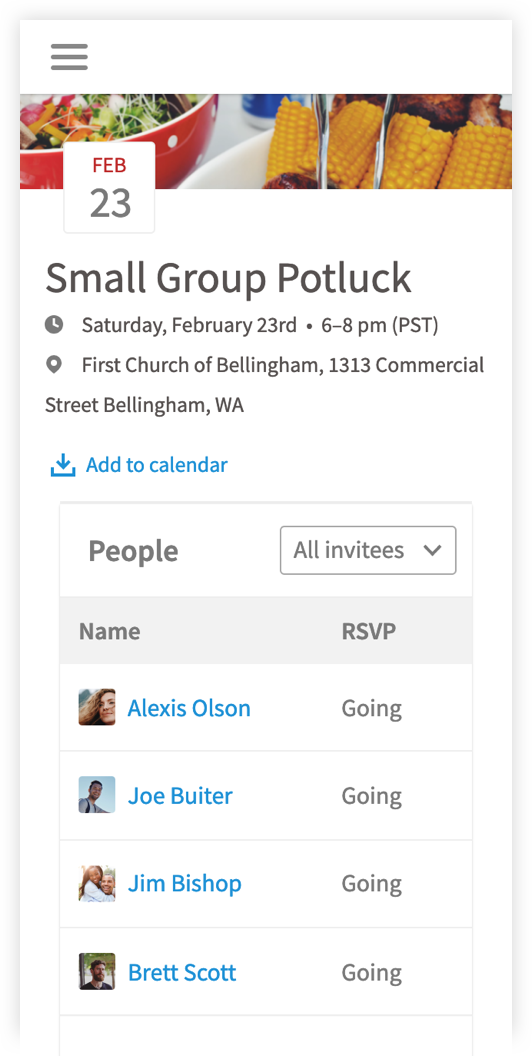532x1056 pixels.
Task: Click the Name column header
Action: click(x=110, y=631)
